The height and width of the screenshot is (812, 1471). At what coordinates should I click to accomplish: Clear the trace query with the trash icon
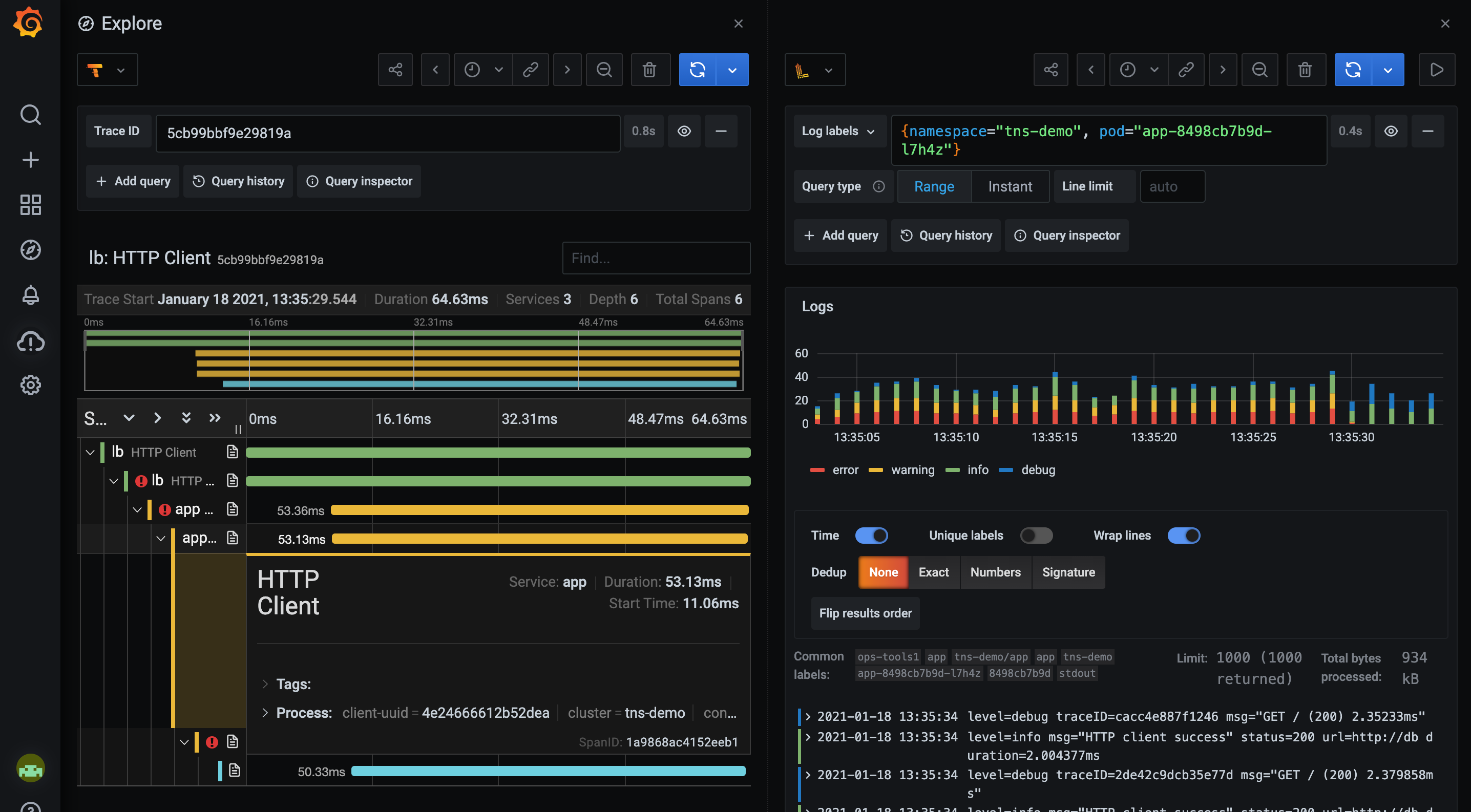click(650, 70)
